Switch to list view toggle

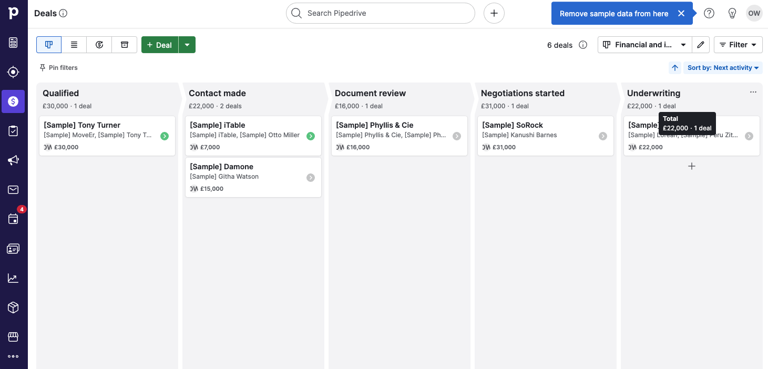(74, 45)
